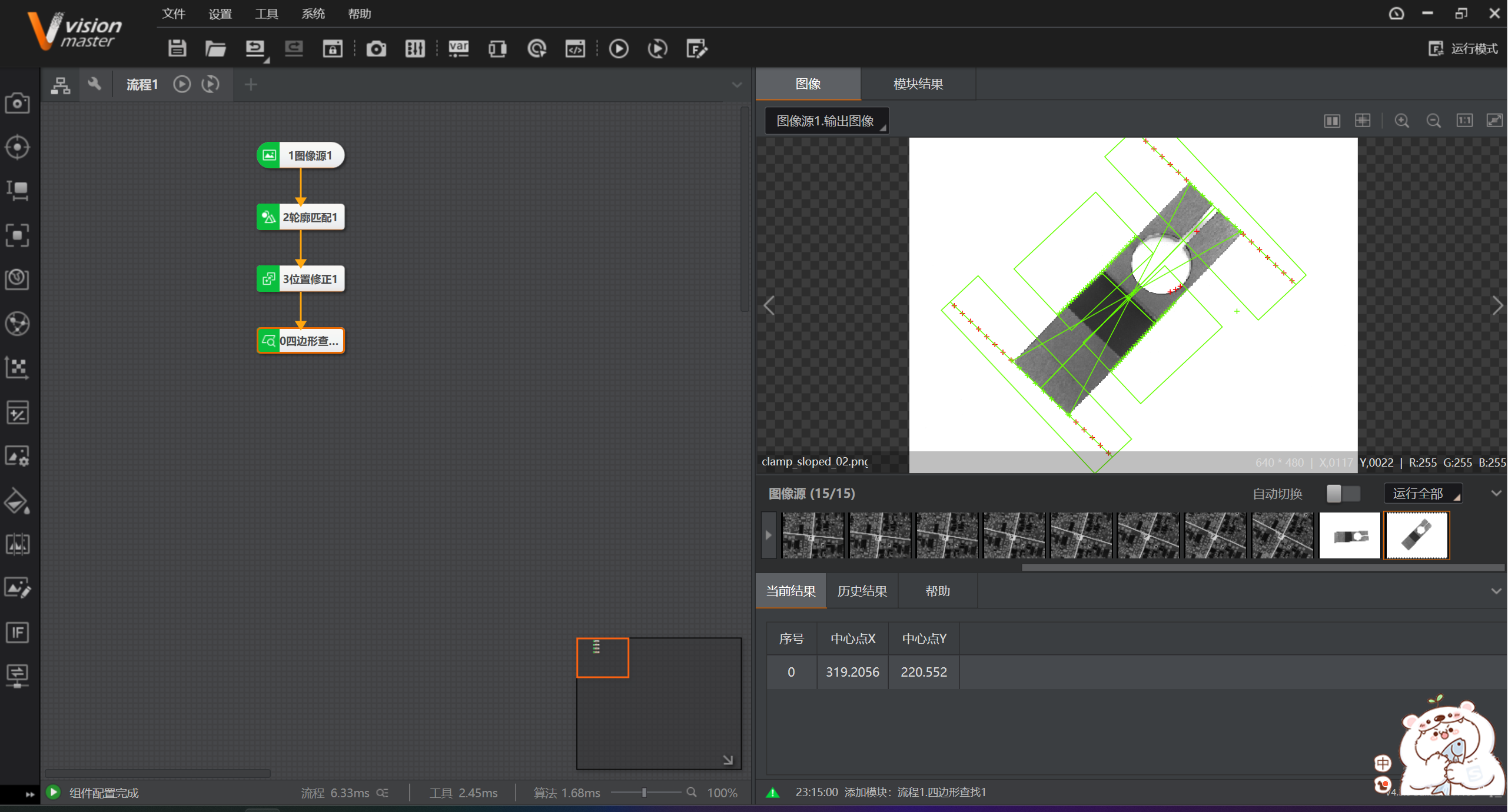Viewport: 1508px width, 812px height.
Task: Toggle the 自动切换 switch
Action: coord(1343,494)
